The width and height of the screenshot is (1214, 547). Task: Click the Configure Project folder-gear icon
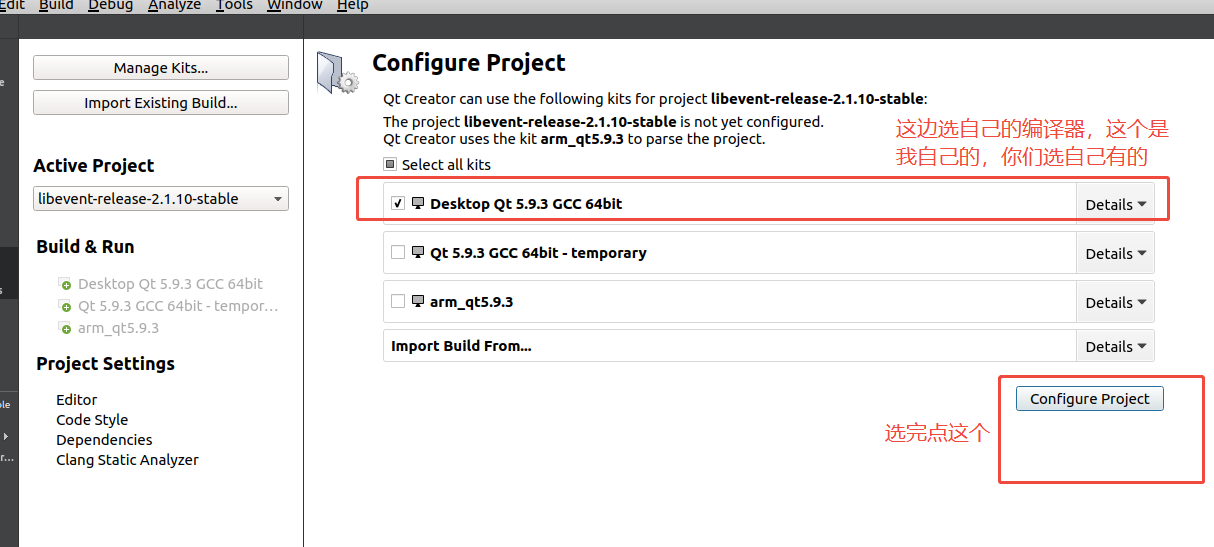click(336, 71)
